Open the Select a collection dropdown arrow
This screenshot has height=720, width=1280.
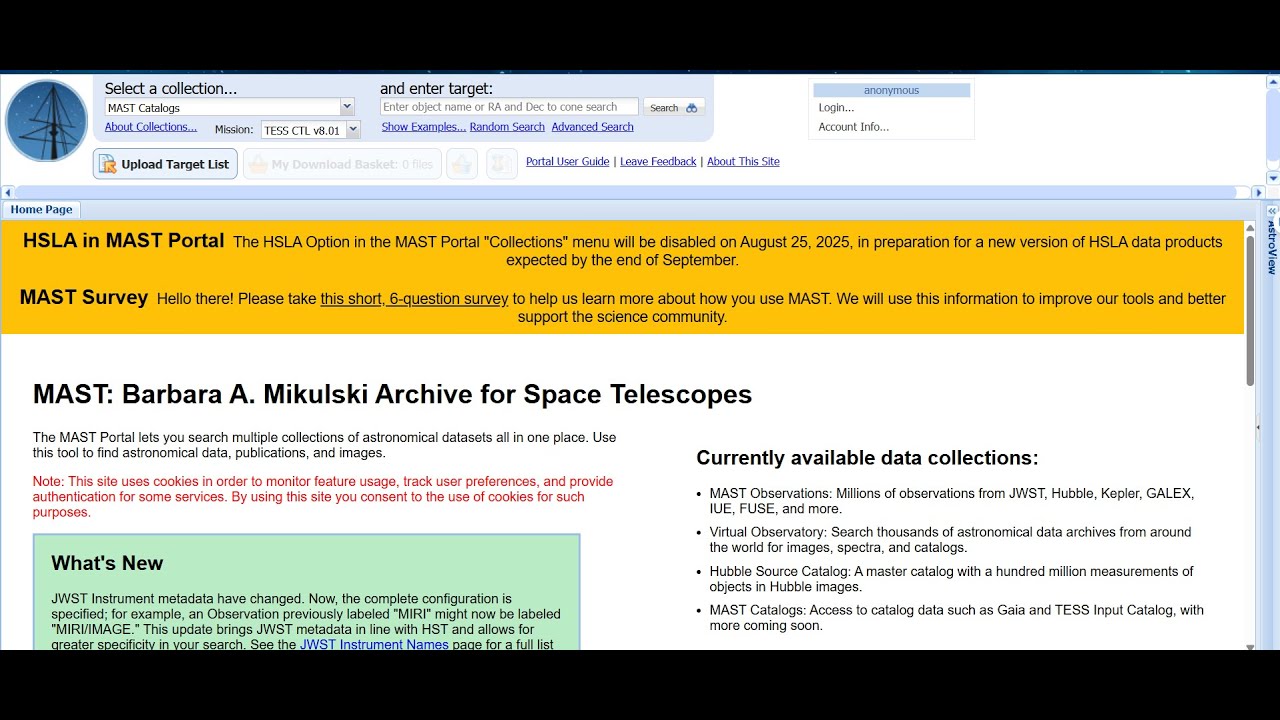point(347,107)
